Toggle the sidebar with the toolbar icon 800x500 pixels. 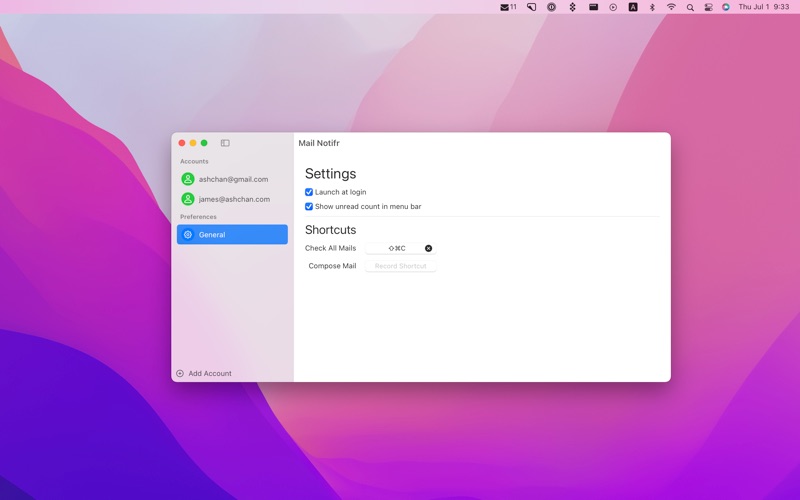point(225,143)
